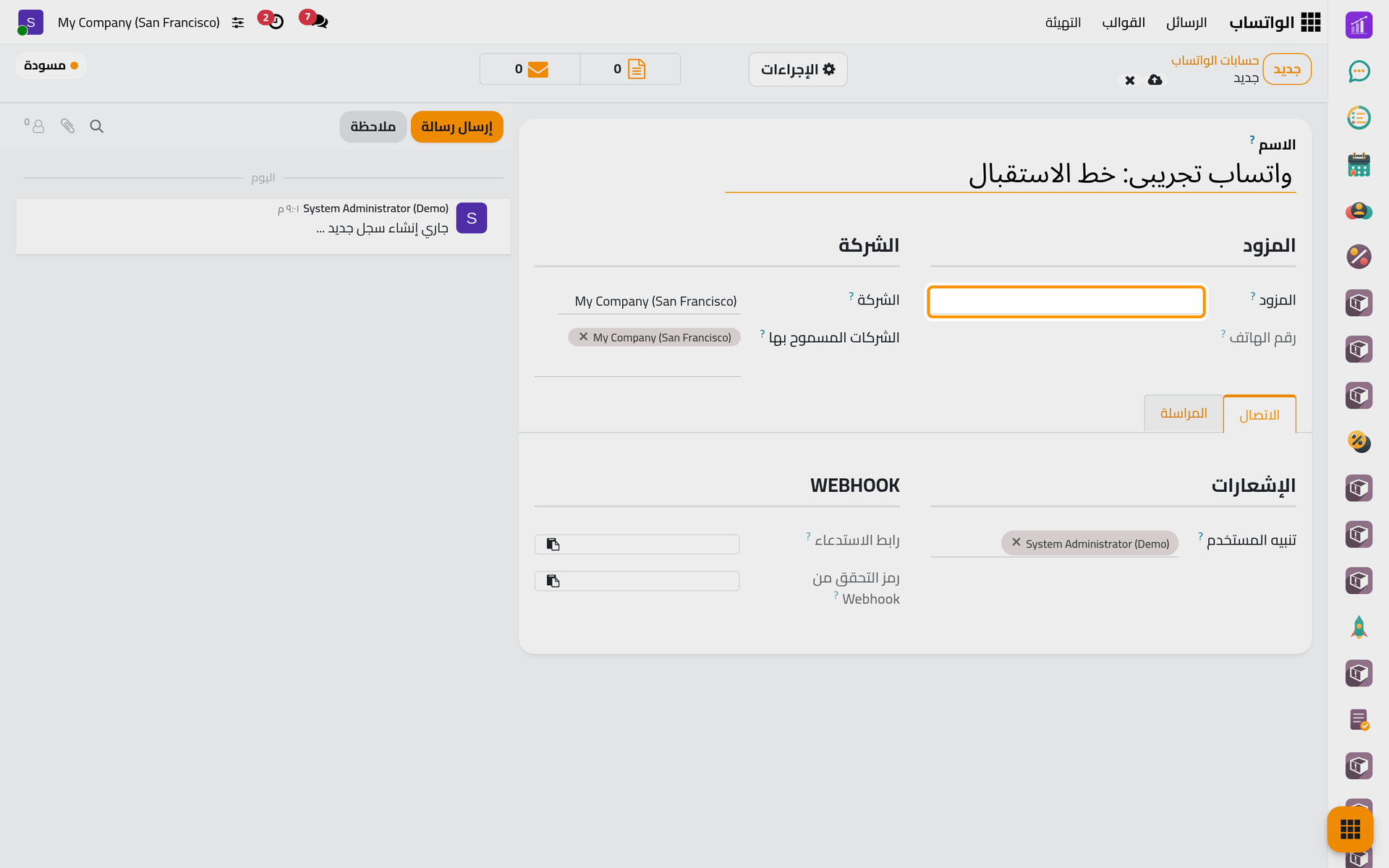Image resolution: width=1389 pixels, height=868 pixels.
Task: Copy the Webhook verify token
Action: (x=553, y=581)
